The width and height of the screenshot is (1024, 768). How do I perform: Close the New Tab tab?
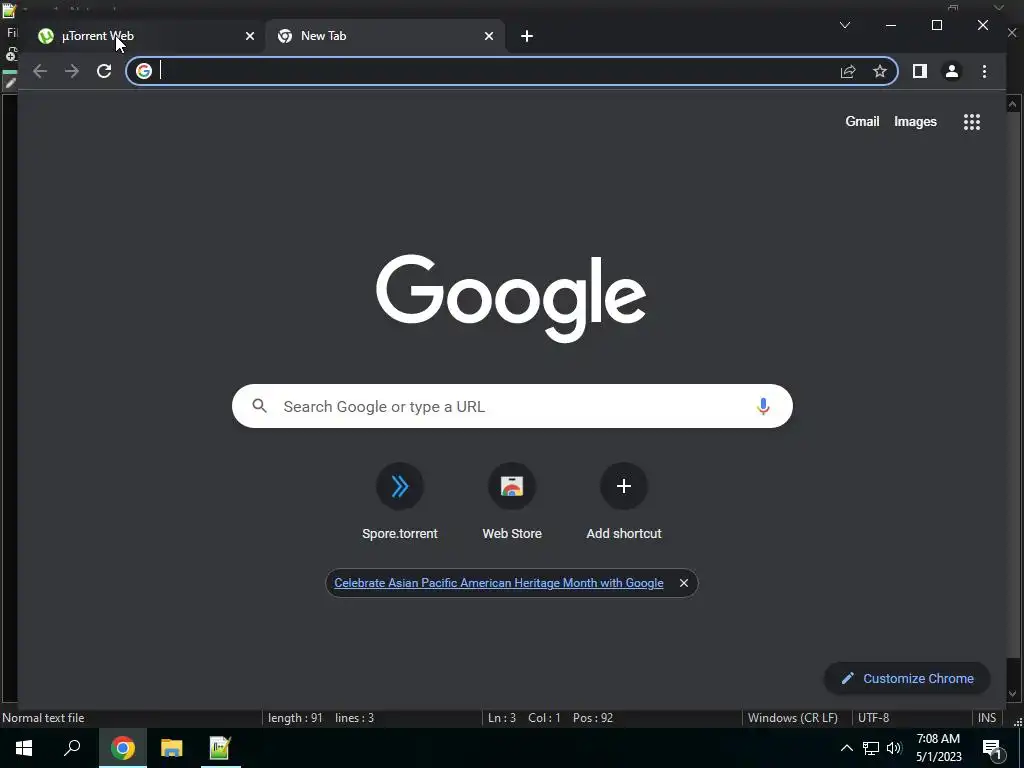[x=488, y=37]
